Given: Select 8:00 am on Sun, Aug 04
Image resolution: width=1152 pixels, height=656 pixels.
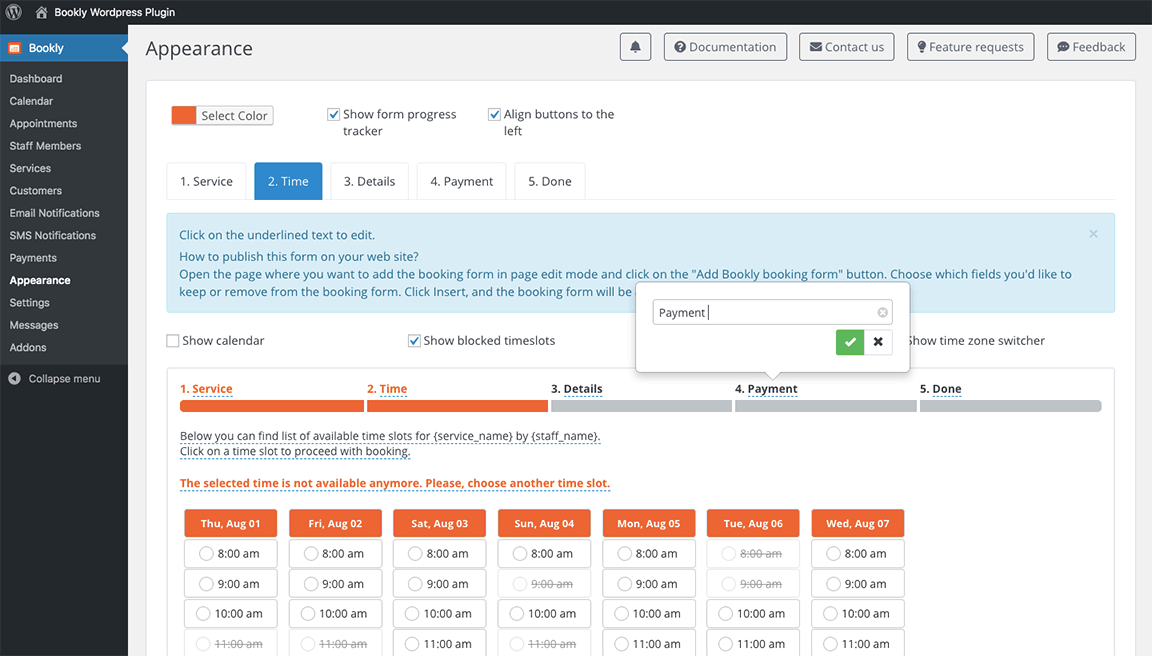Looking at the screenshot, I should pos(544,554).
